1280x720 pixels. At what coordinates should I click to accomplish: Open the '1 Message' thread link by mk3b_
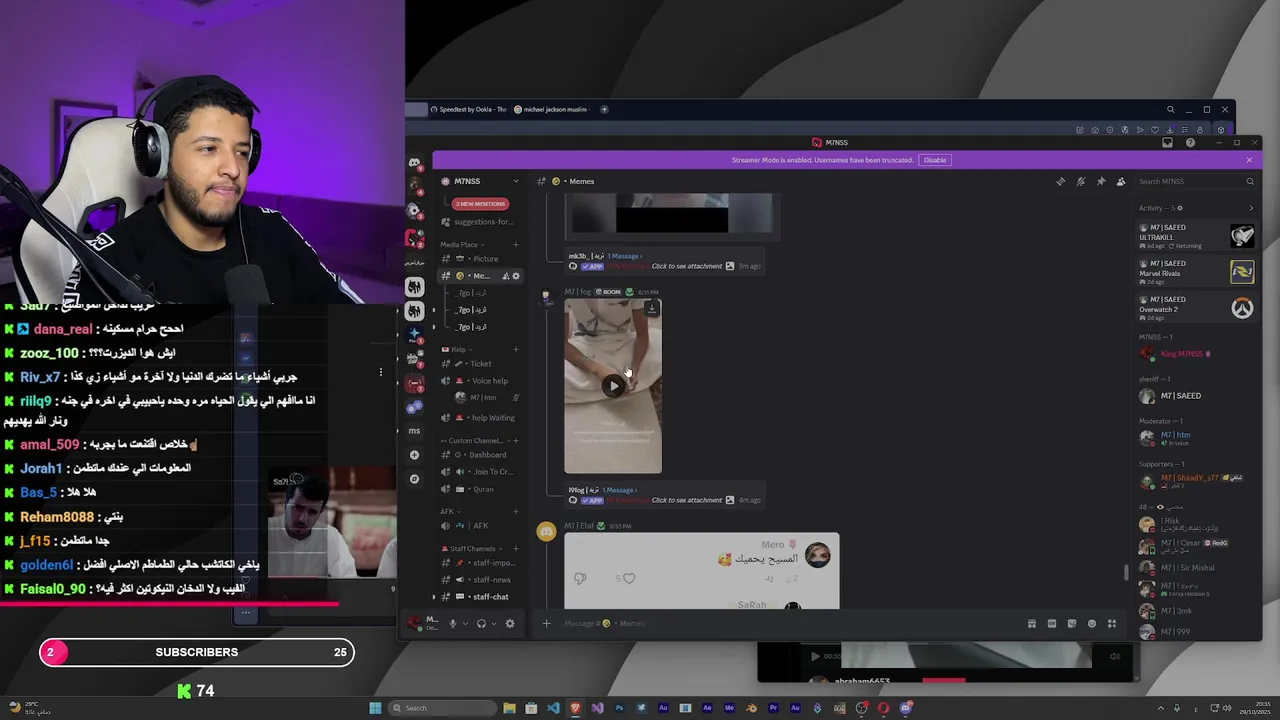click(x=625, y=256)
